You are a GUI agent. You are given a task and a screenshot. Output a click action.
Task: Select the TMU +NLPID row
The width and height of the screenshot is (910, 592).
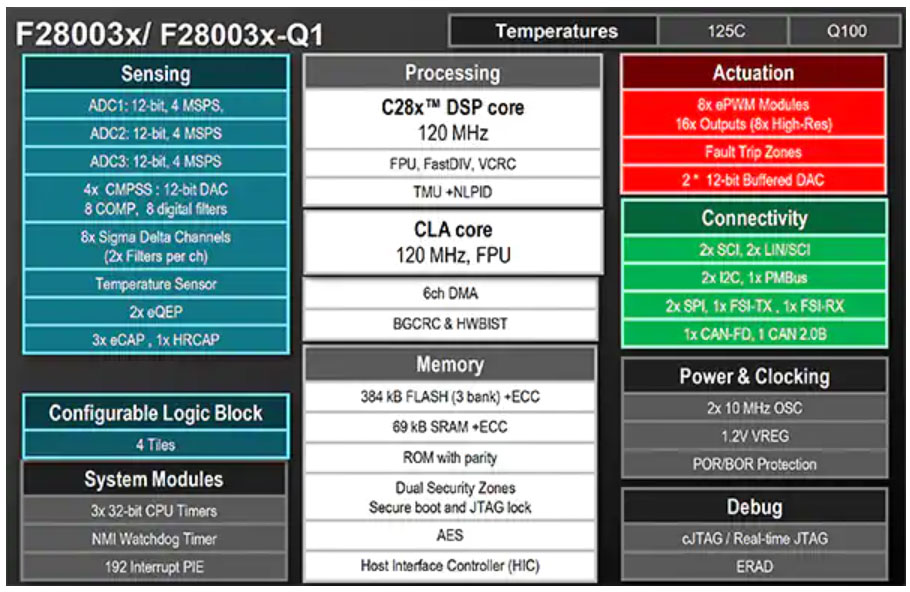453,192
